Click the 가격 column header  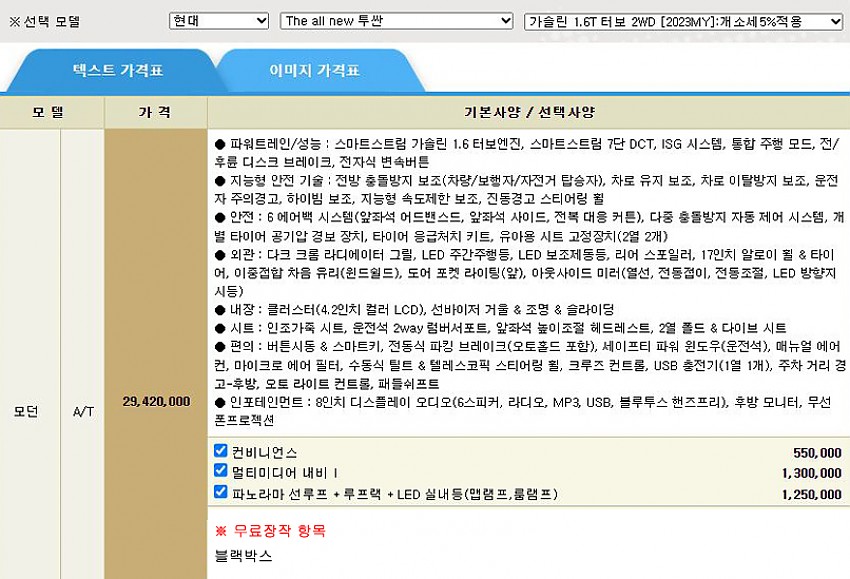coord(155,112)
